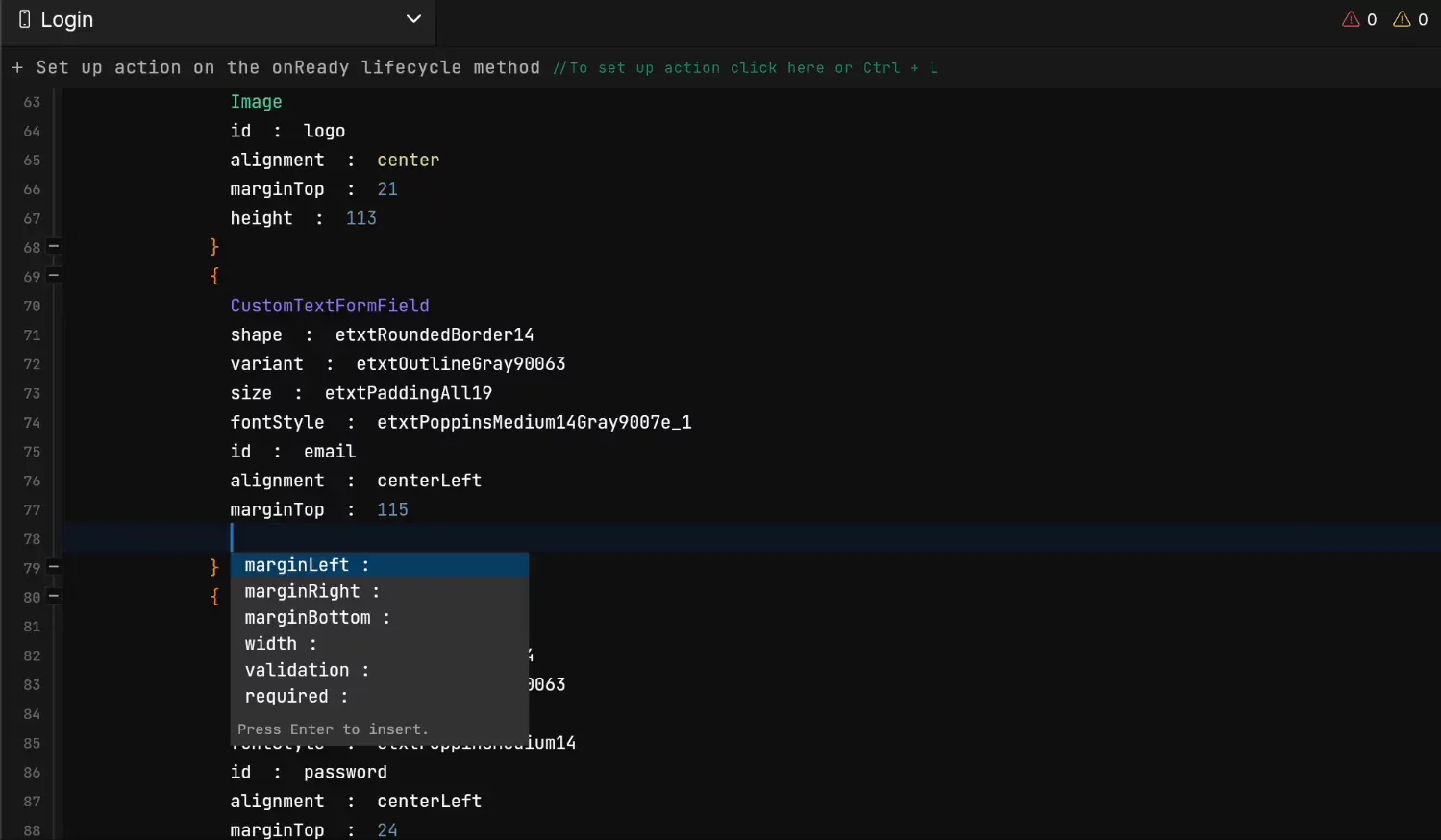Select marginRight from autocomplete list
Viewport: 1441px width, 840px height.
click(x=311, y=591)
